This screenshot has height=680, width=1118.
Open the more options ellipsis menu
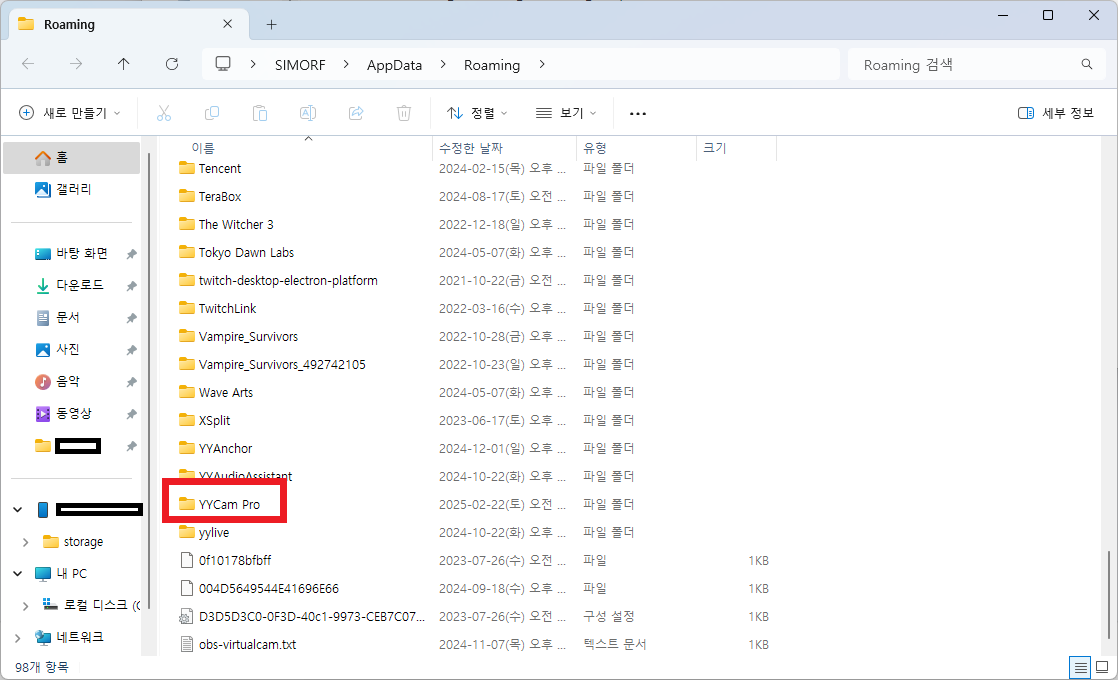pos(638,113)
